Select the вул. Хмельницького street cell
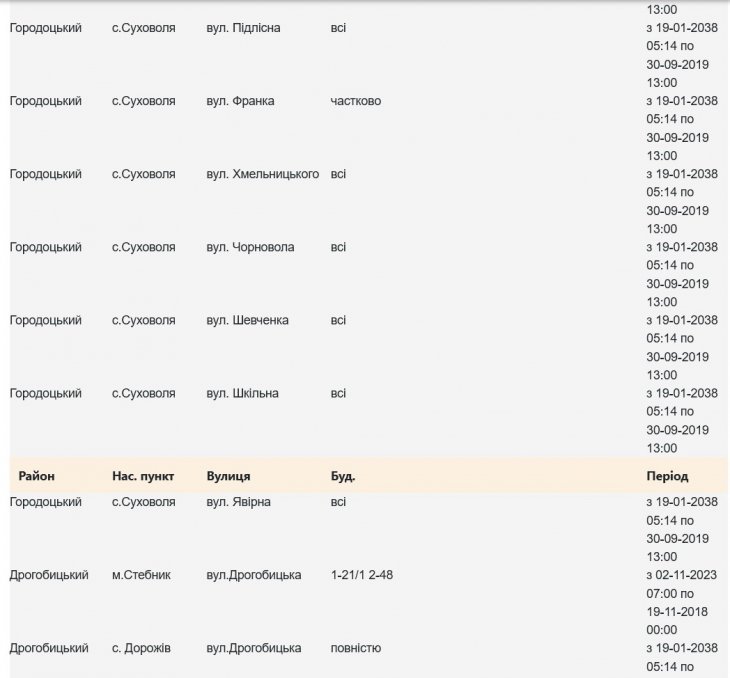This screenshot has height=678, width=730. pyautogui.click(x=262, y=174)
